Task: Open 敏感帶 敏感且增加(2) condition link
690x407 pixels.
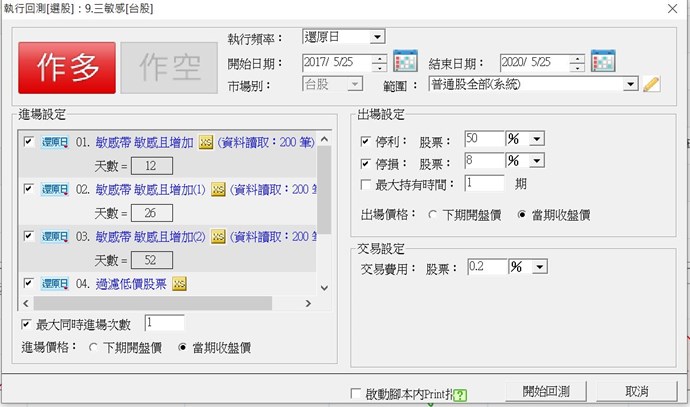Action: click(150, 237)
